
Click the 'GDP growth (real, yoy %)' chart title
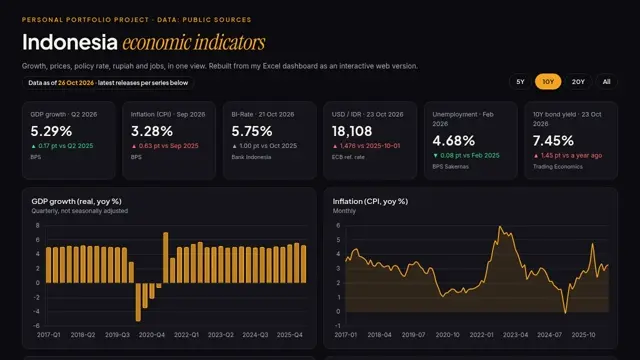pyautogui.click(x=76, y=201)
